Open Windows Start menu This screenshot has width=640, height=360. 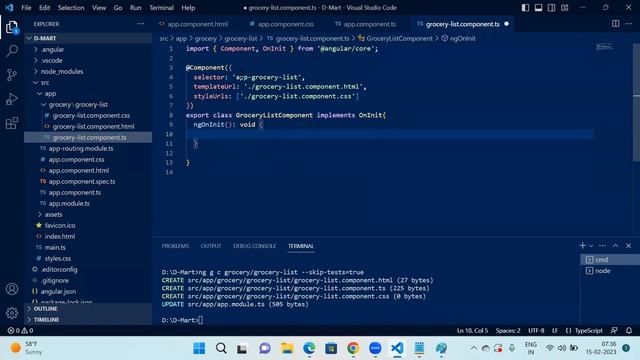coord(199,348)
